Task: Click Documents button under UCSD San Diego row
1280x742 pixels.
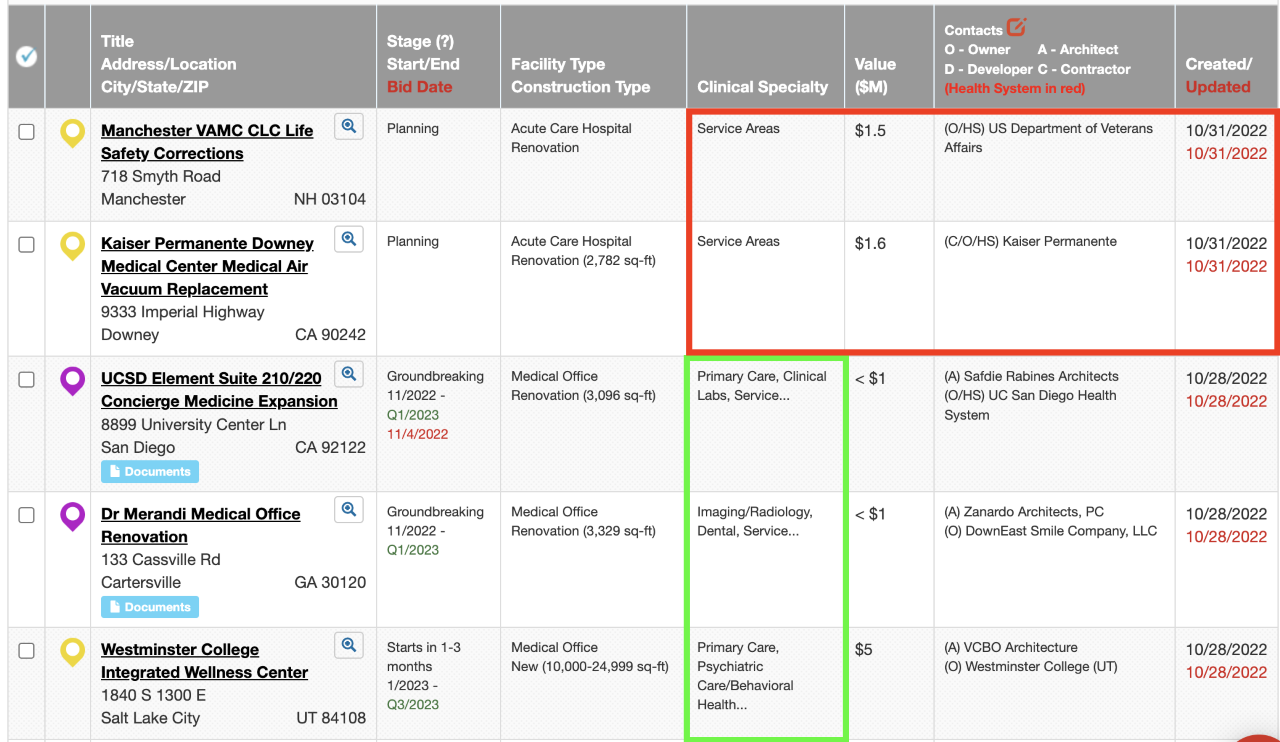Action: pos(150,471)
